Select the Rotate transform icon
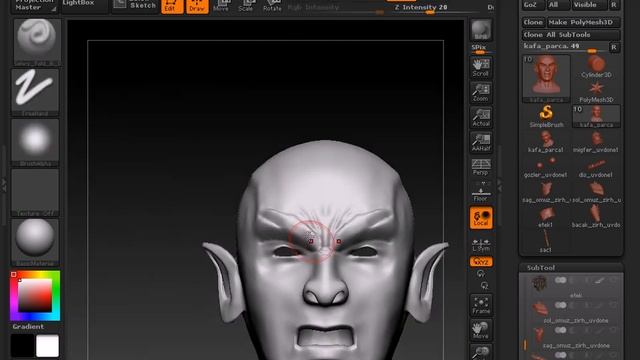This screenshot has height=360, width=640. point(272,6)
